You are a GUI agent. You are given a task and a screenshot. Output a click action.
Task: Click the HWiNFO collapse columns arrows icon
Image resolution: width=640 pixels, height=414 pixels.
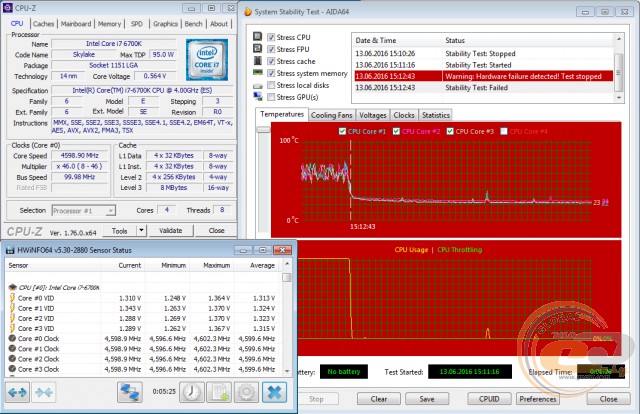pyautogui.click(x=44, y=393)
